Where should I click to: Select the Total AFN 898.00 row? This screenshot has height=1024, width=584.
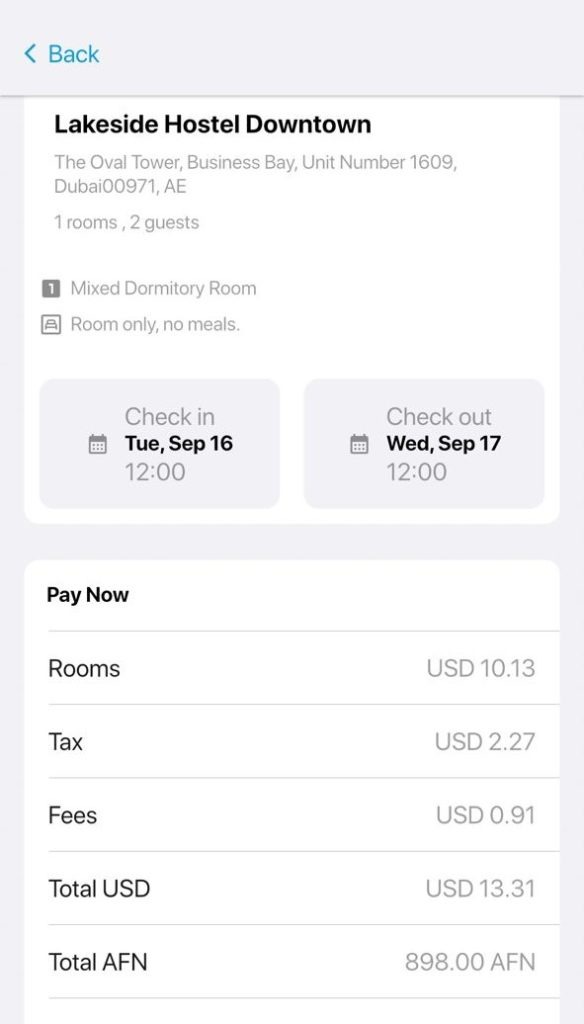tap(303, 961)
